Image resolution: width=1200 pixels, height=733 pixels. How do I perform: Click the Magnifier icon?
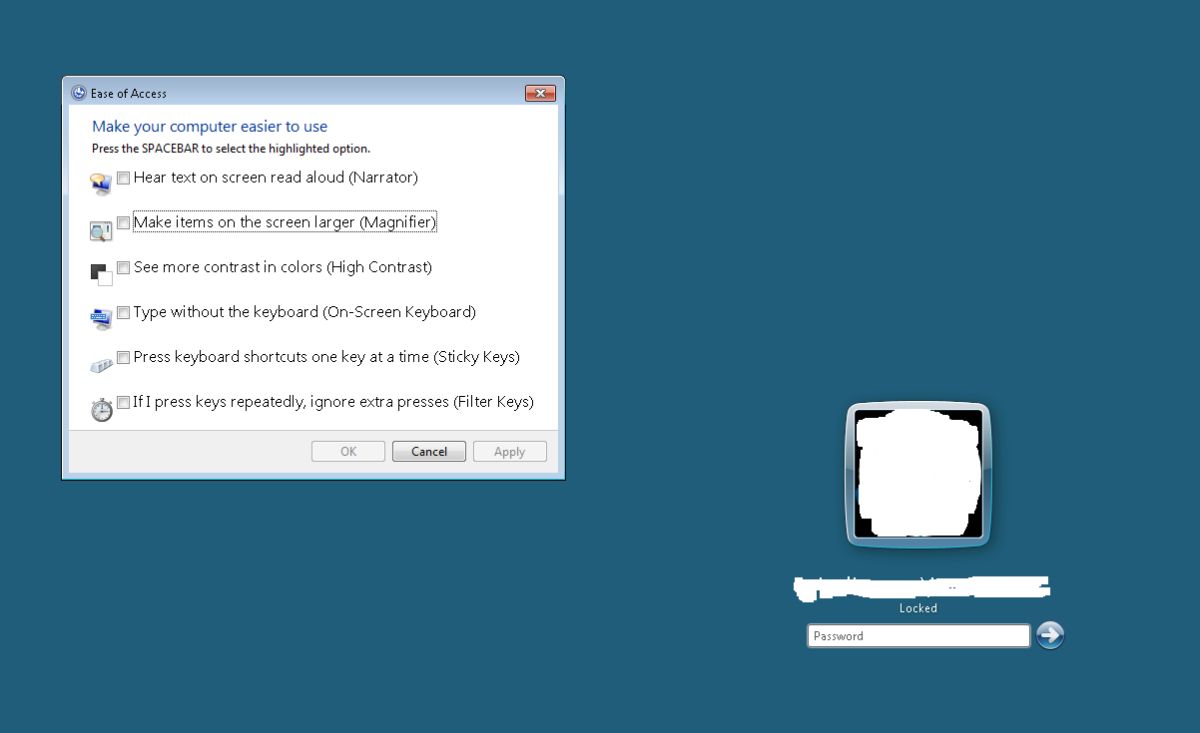101,231
